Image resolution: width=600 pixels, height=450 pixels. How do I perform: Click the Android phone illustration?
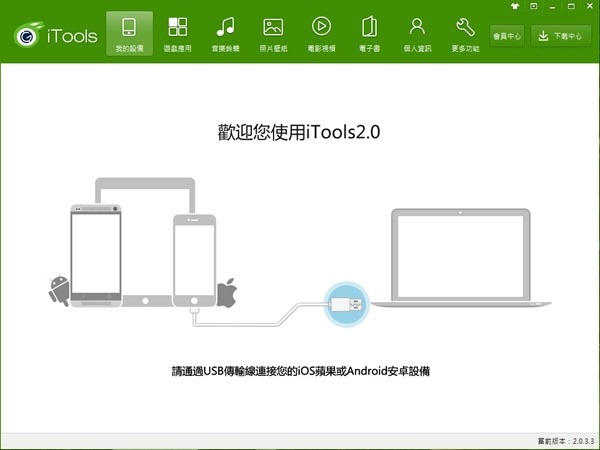pyautogui.click(x=96, y=256)
